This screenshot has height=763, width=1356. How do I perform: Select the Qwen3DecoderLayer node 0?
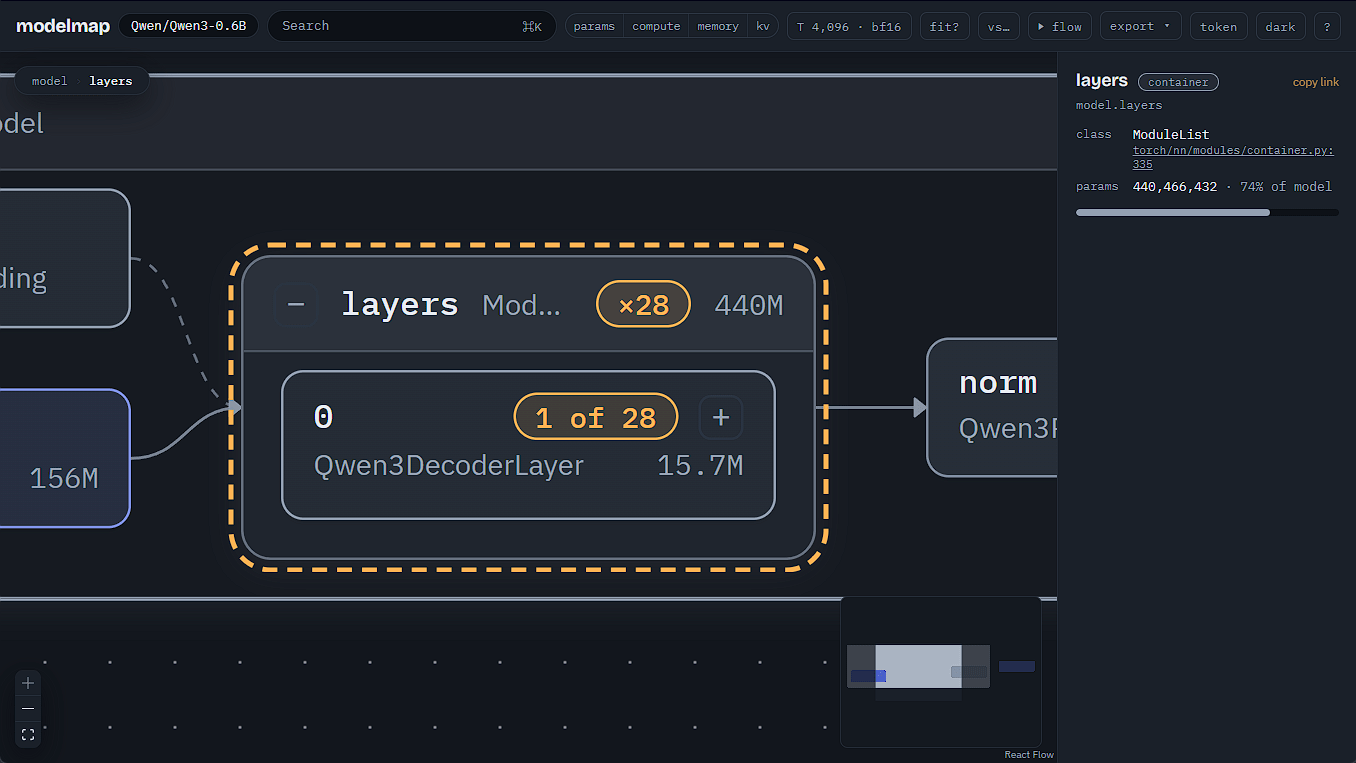528,445
